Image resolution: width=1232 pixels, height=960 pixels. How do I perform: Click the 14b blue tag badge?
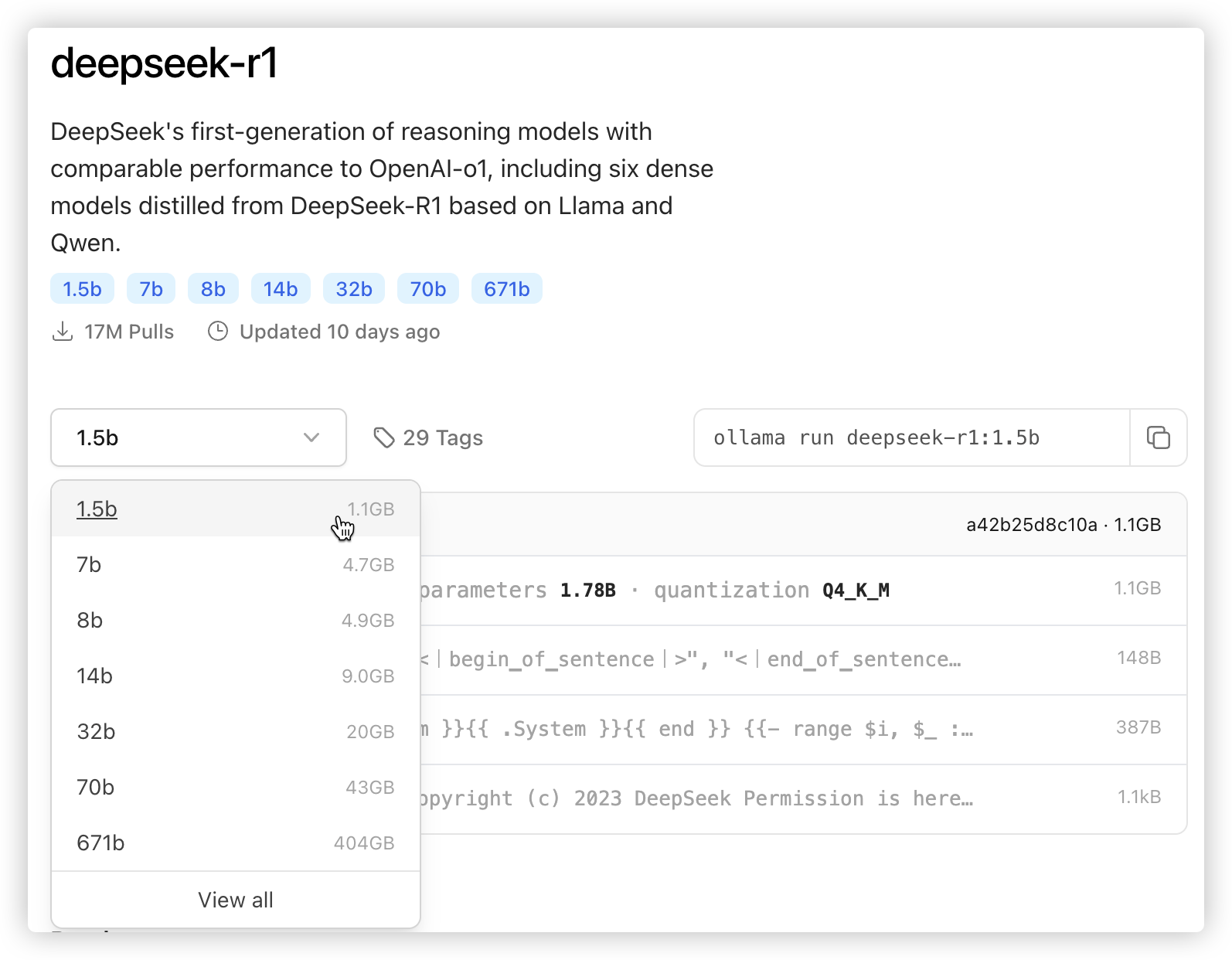click(x=280, y=289)
